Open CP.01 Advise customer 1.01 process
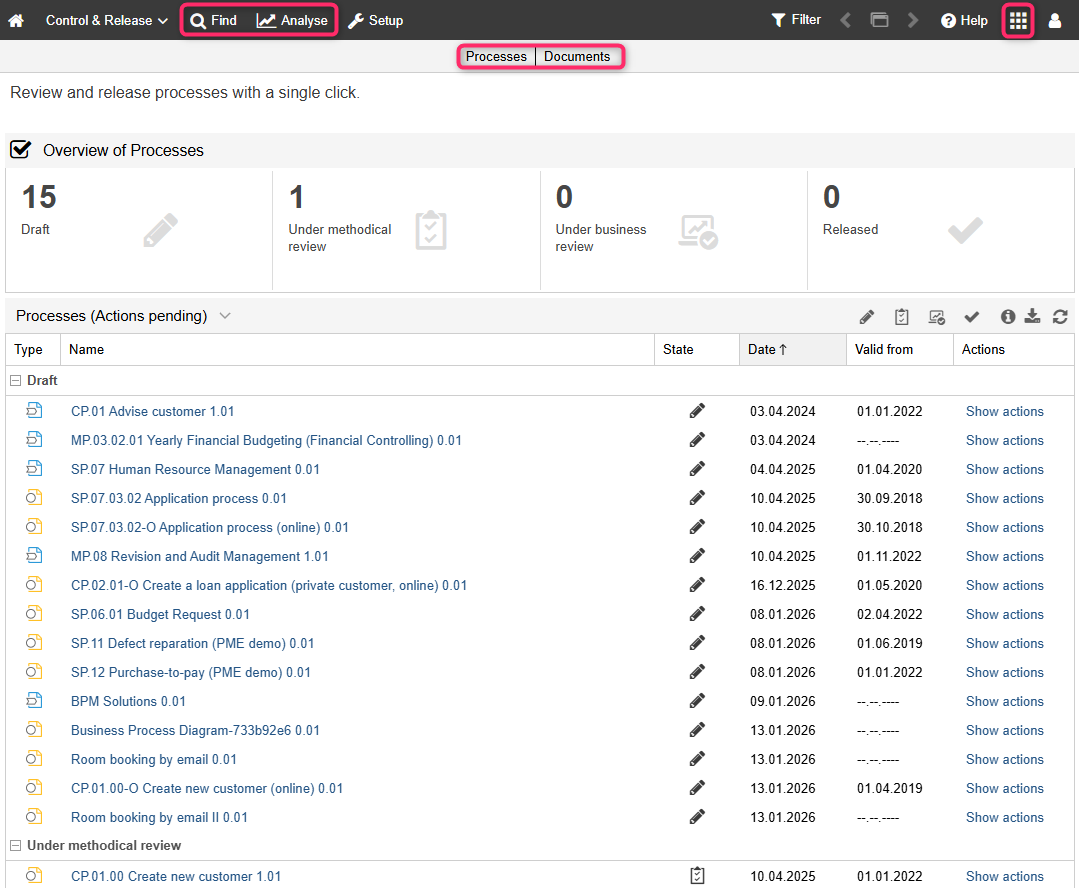The image size is (1079, 888). tap(152, 411)
